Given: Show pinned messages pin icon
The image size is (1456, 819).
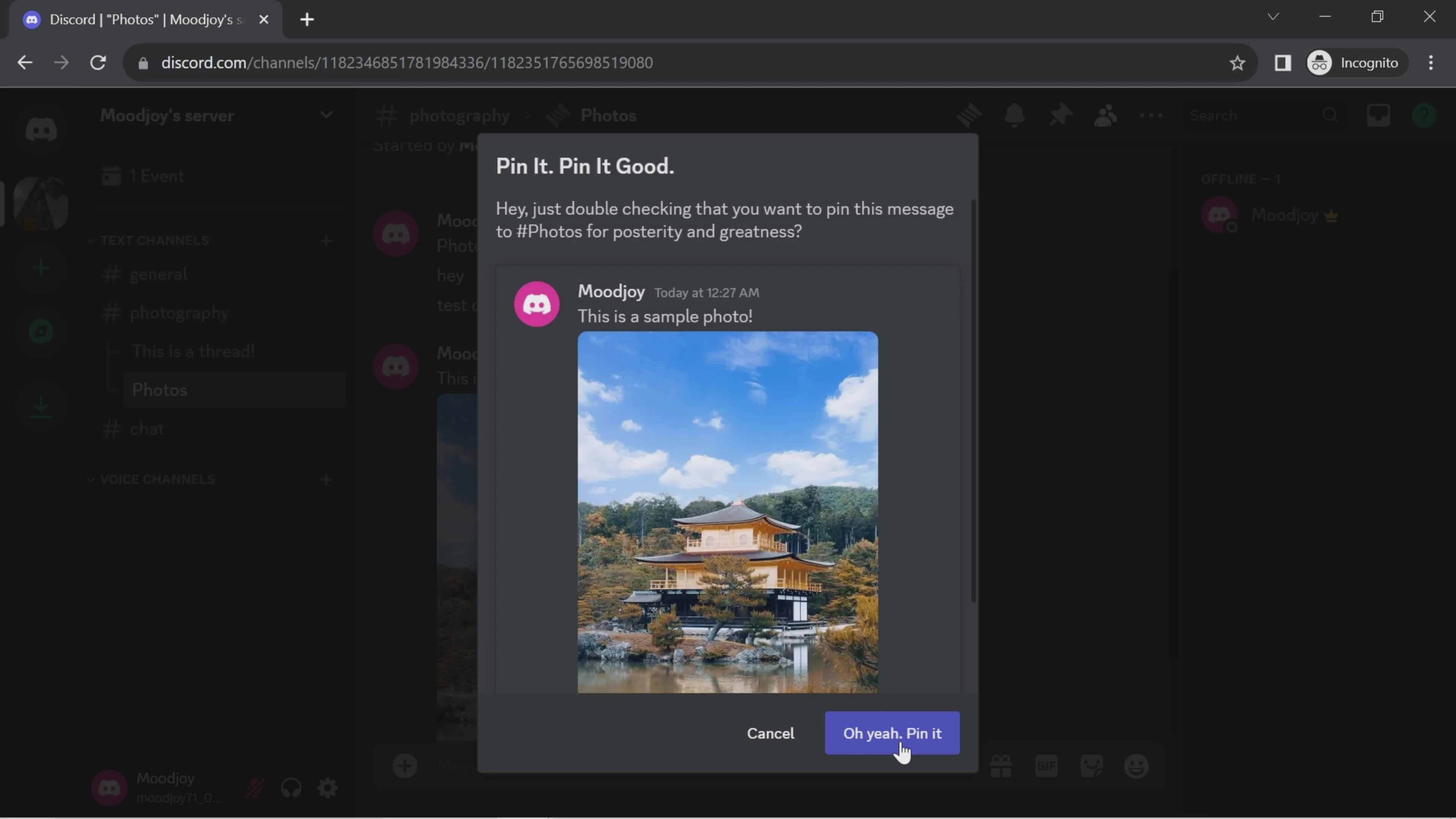Looking at the screenshot, I should point(1061,115).
